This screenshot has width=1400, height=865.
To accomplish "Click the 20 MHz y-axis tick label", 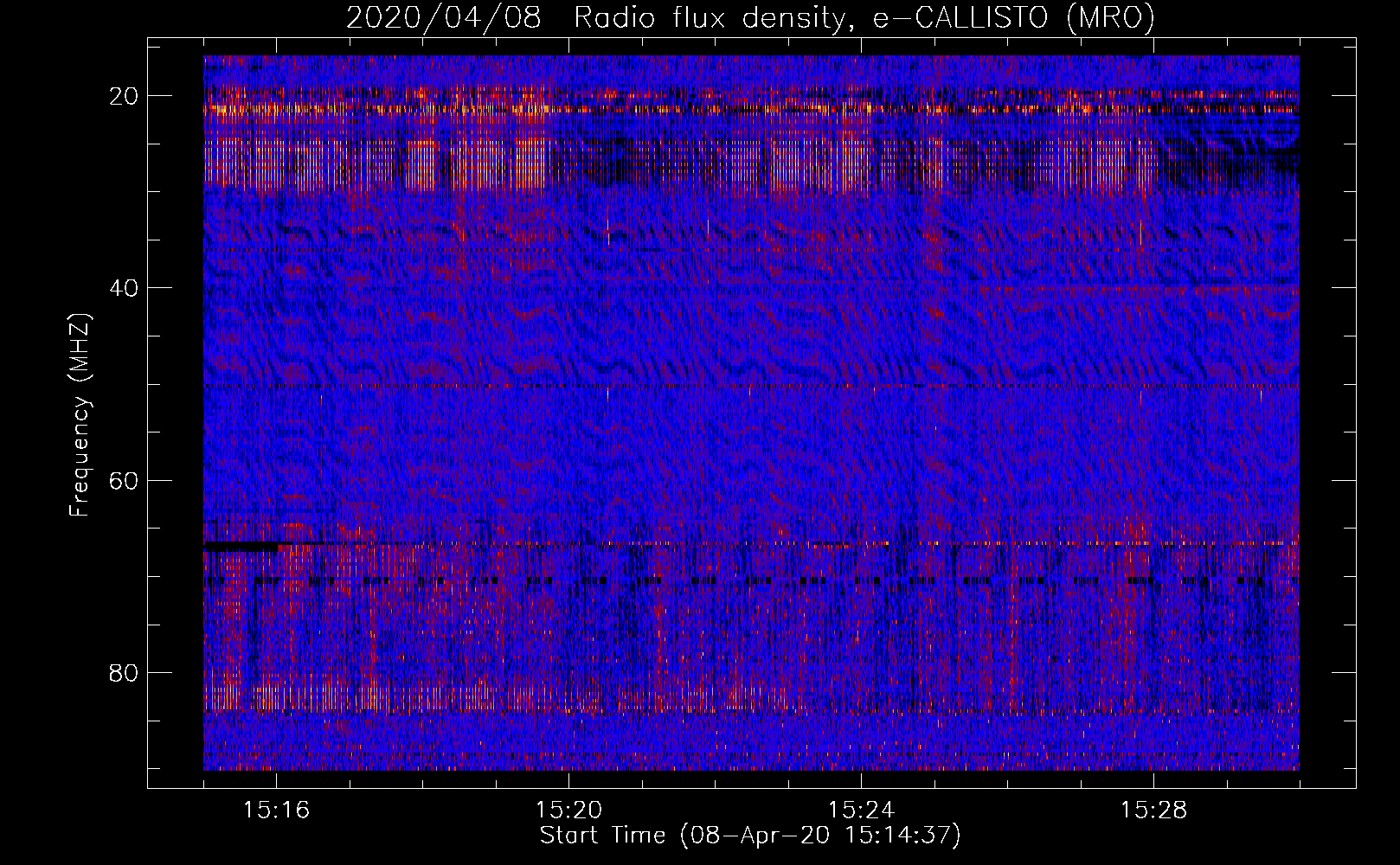I will click(125, 96).
